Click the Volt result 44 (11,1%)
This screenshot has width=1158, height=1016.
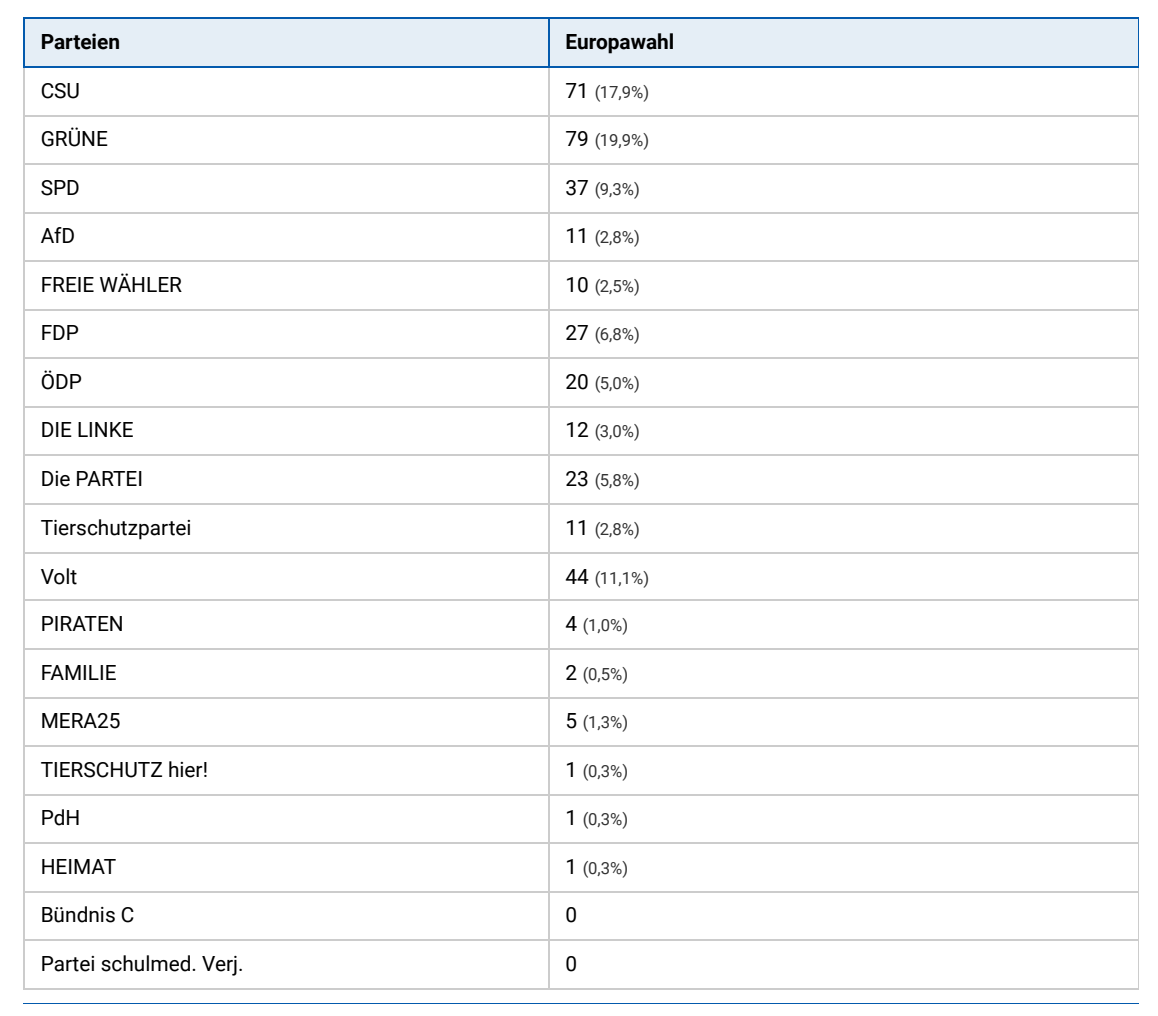pyautogui.click(x=607, y=577)
